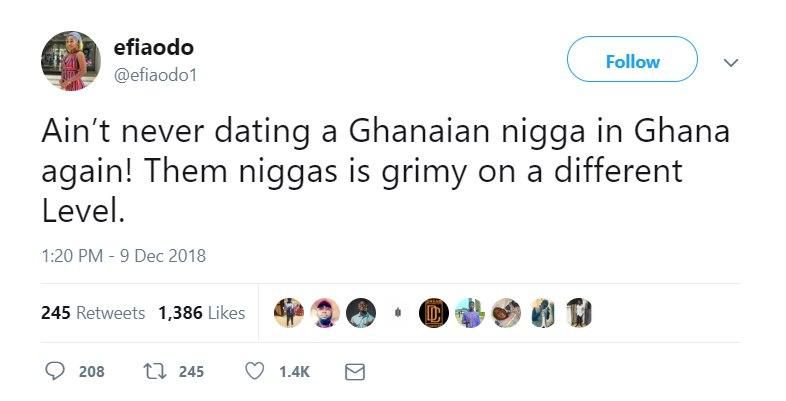Click the 1.4K like count

(x=294, y=372)
